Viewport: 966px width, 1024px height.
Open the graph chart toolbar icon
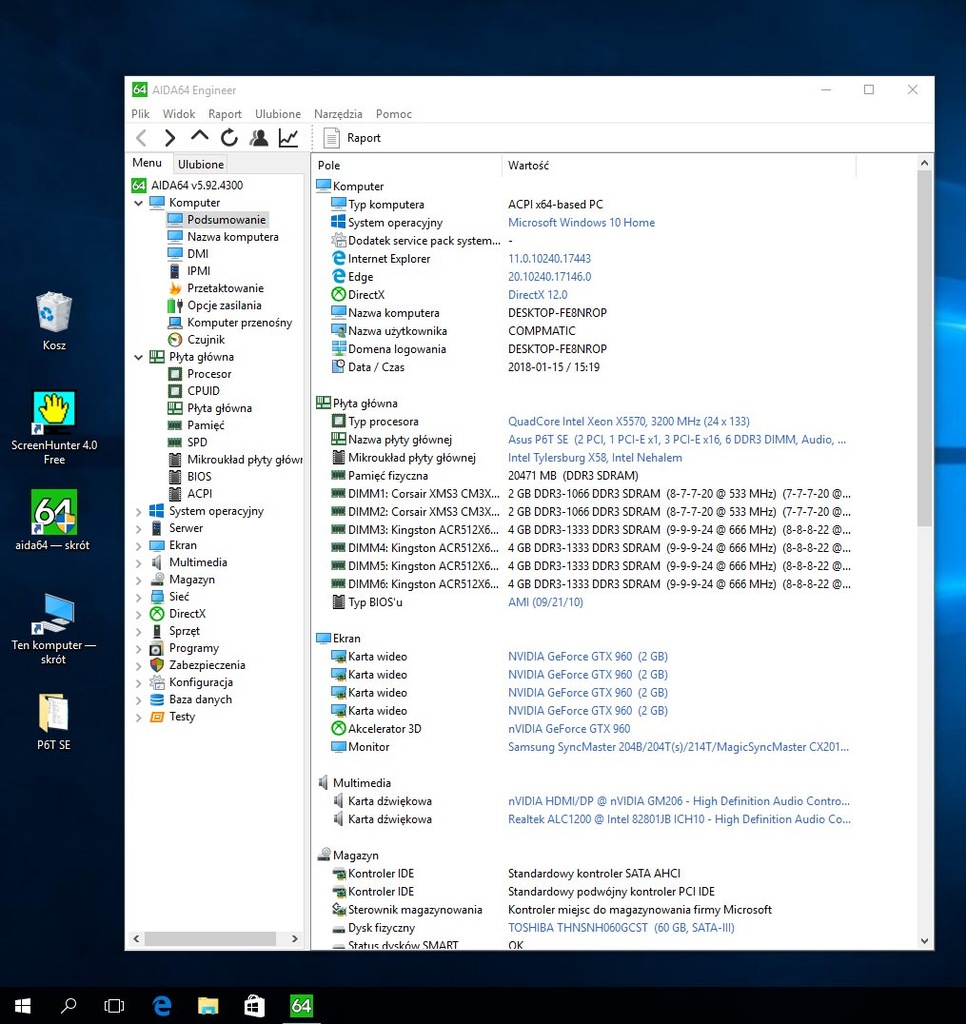click(288, 138)
